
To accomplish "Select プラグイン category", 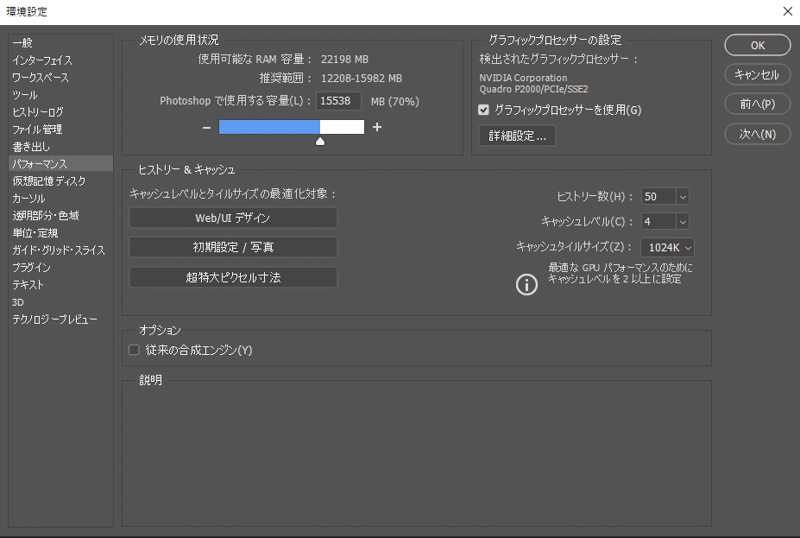I will 61,267.
